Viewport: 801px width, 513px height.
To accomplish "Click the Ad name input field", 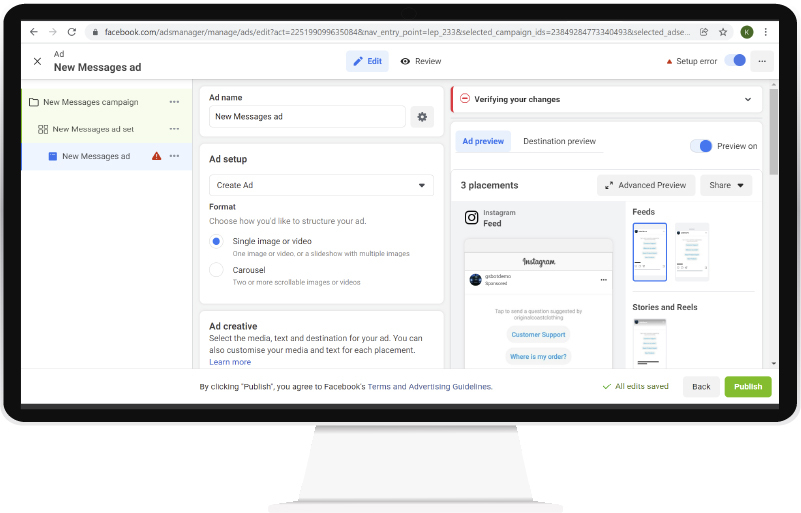I will [307, 116].
